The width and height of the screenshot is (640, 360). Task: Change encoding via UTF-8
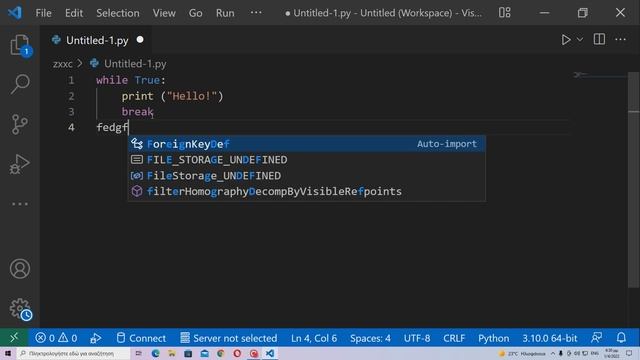pyautogui.click(x=417, y=338)
